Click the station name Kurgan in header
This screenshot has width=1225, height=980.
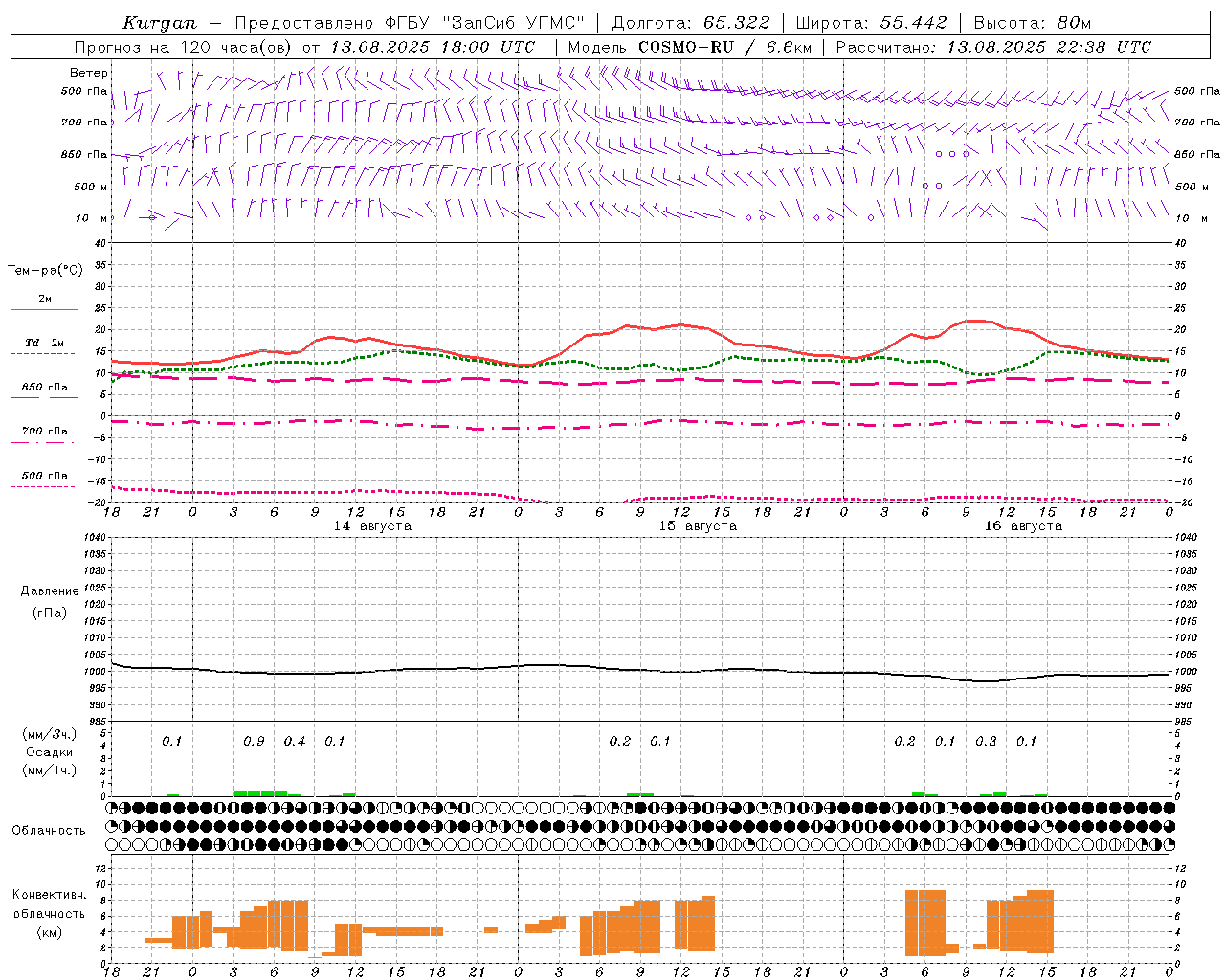pyautogui.click(x=160, y=23)
